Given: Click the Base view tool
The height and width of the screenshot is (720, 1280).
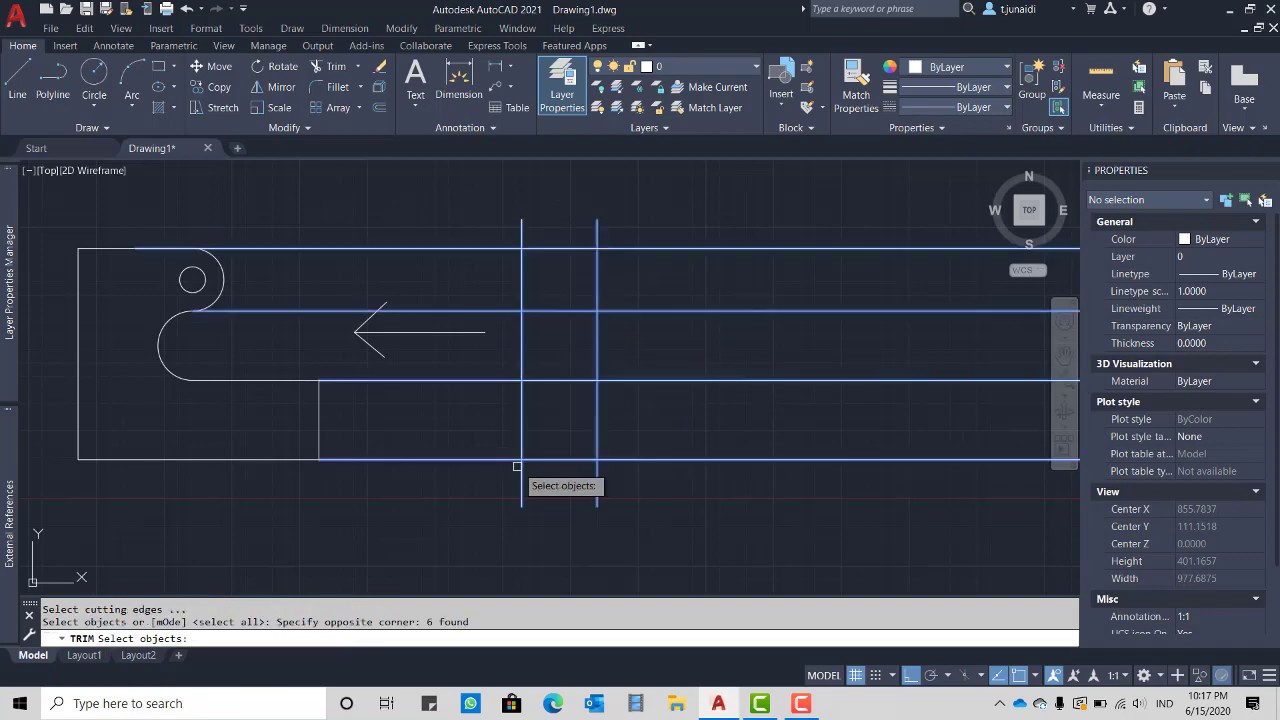Looking at the screenshot, I should pos(1244,82).
